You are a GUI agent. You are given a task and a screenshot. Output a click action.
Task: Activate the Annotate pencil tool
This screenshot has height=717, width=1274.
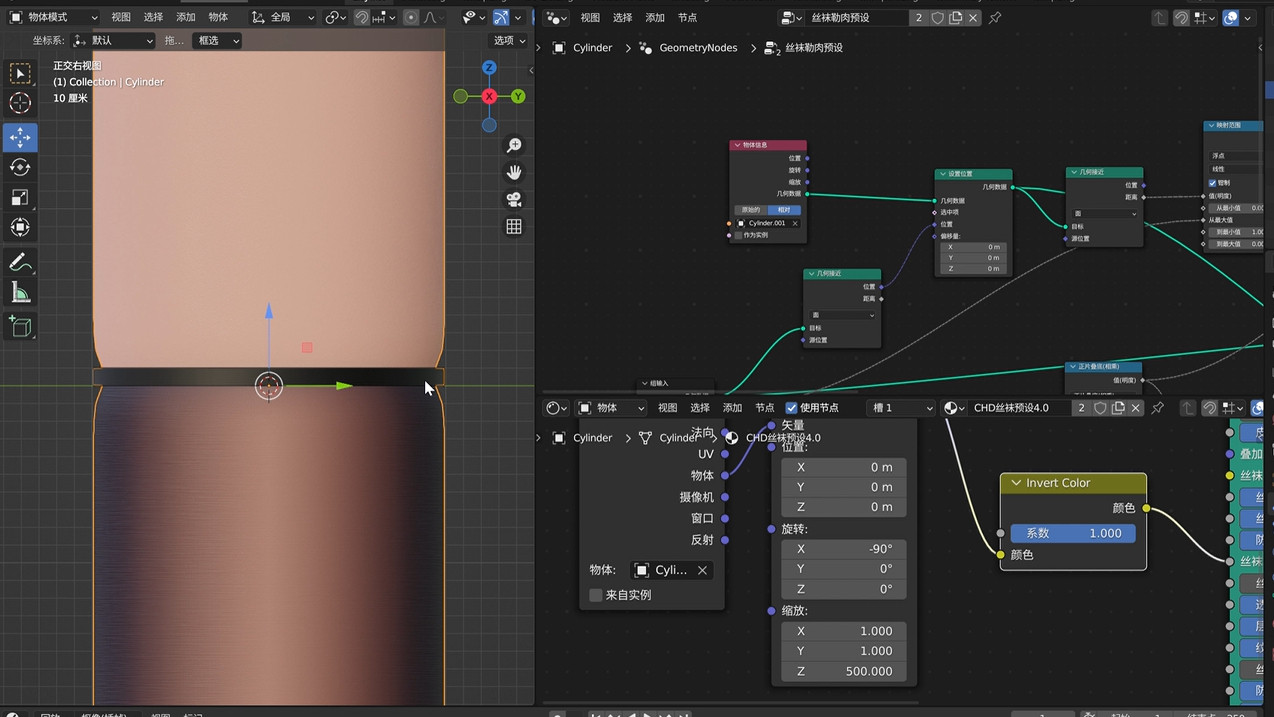click(x=20, y=262)
